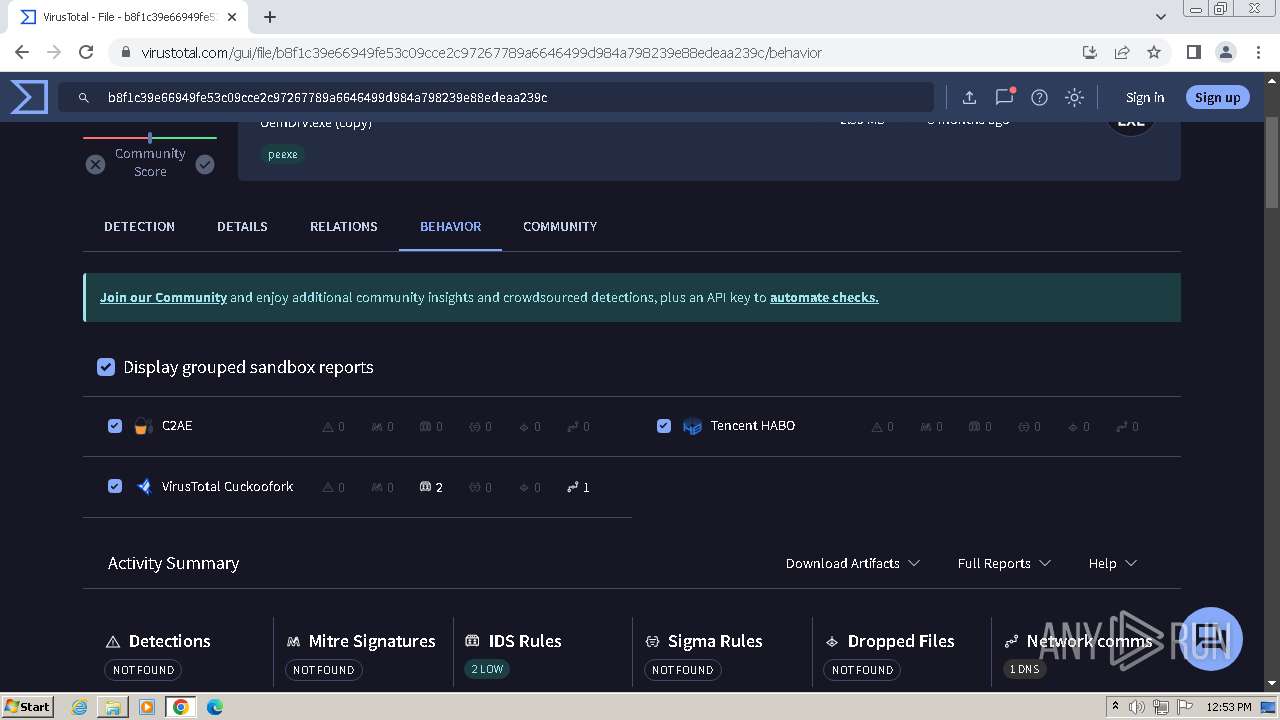
Task: Click the community score downvote X icon
Action: pos(95,164)
